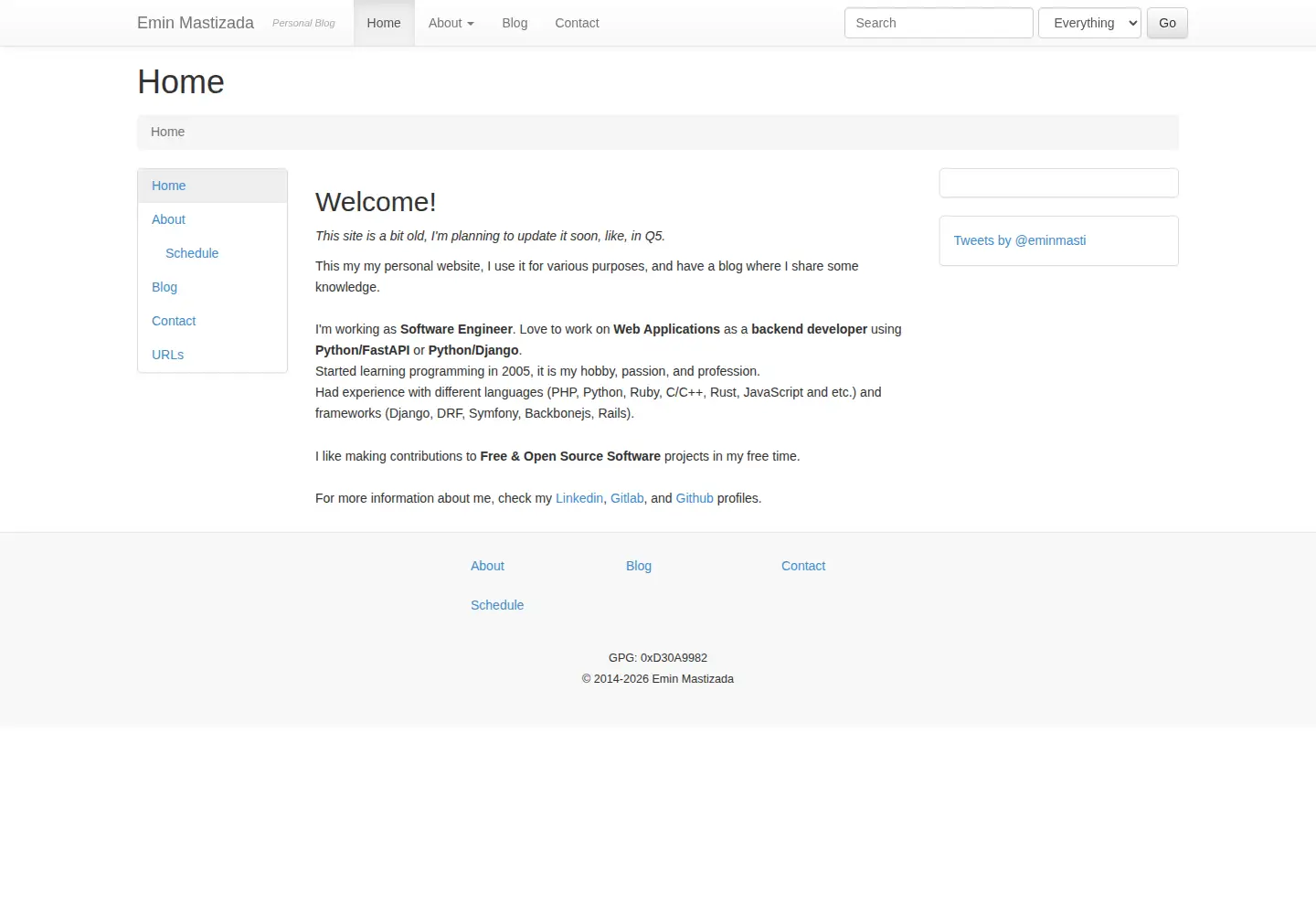Screen dimensions: 1316x914
Task: Select Home in the left sidebar
Action: point(212,186)
